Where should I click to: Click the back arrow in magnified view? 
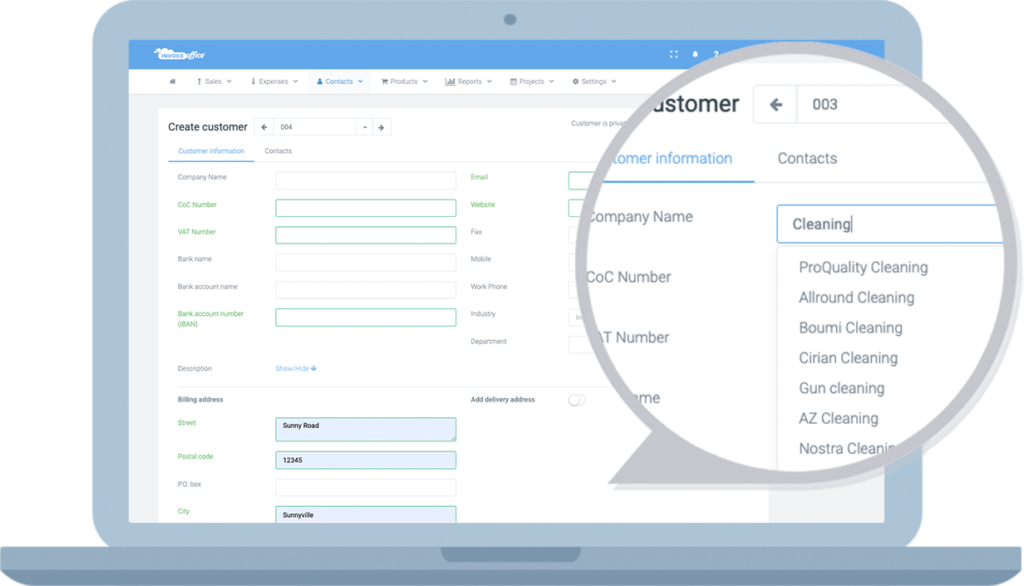pyautogui.click(x=775, y=104)
